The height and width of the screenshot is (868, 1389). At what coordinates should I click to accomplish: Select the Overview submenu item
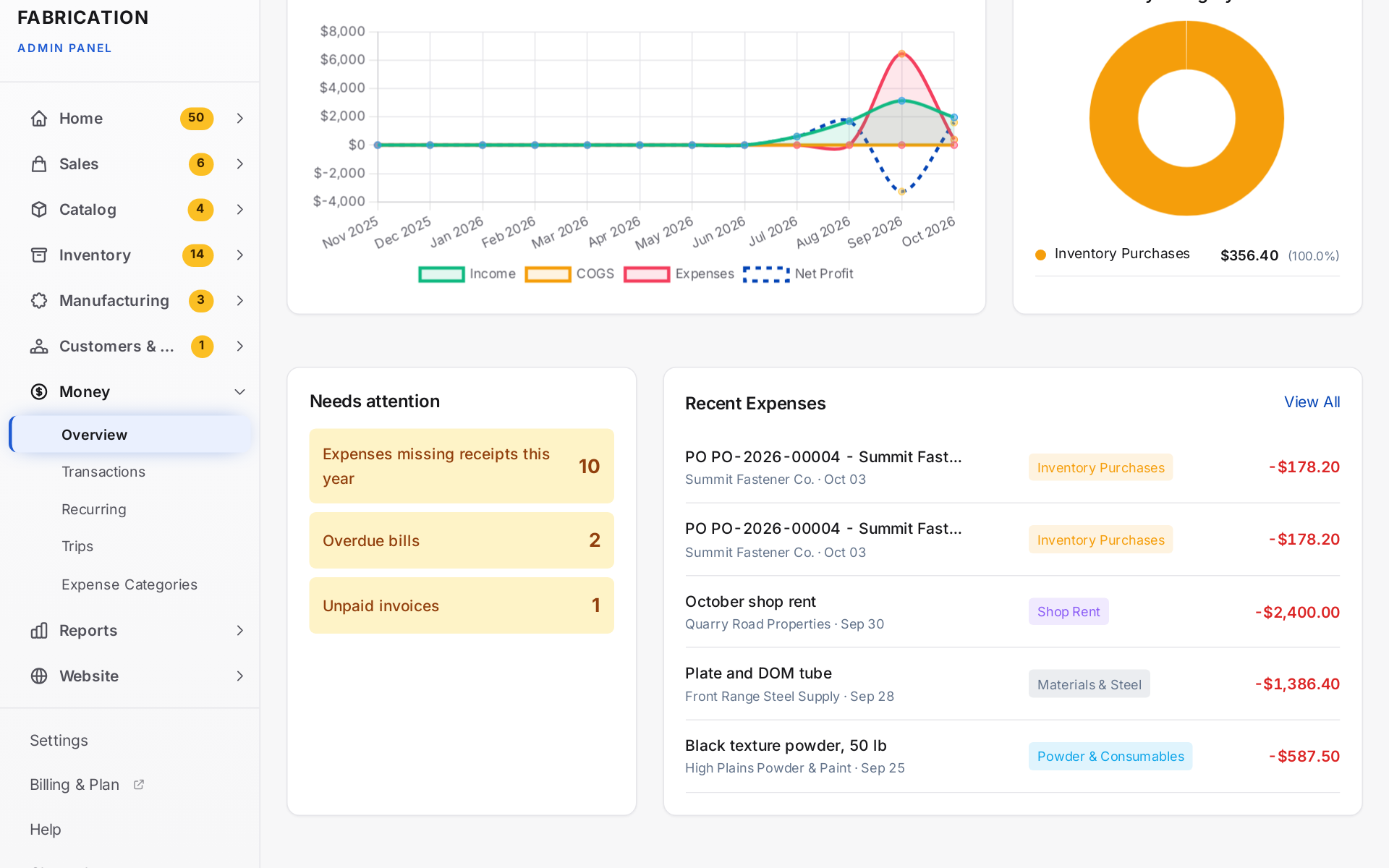(x=131, y=434)
